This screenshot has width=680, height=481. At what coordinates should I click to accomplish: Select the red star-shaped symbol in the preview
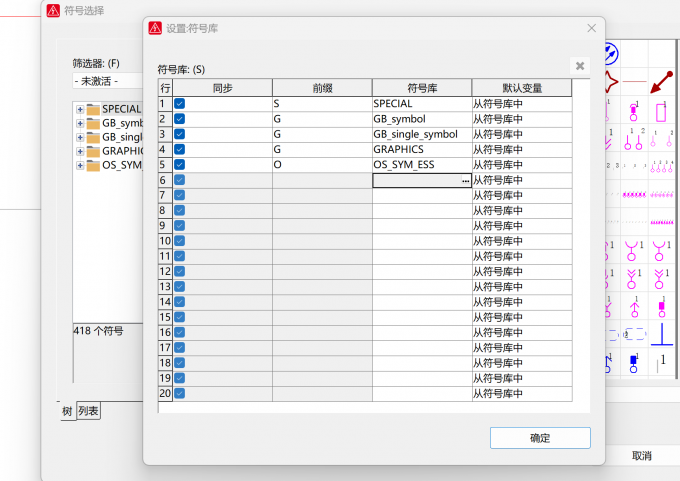[610, 82]
